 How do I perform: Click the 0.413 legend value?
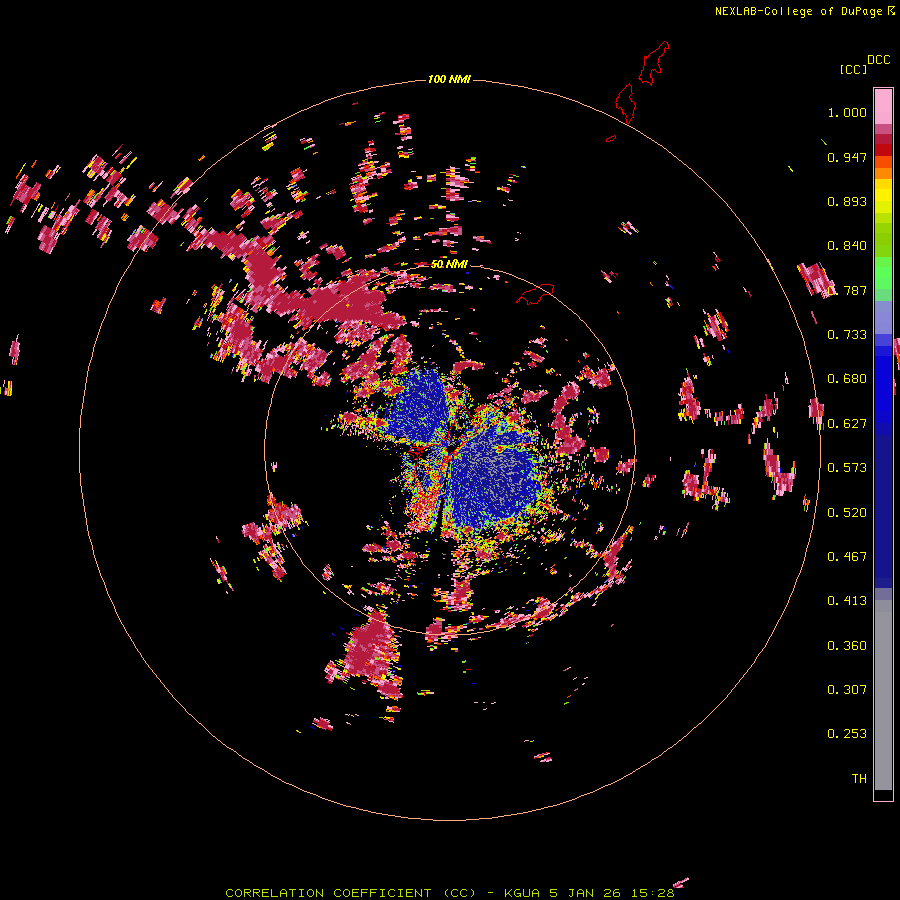(847, 601)
